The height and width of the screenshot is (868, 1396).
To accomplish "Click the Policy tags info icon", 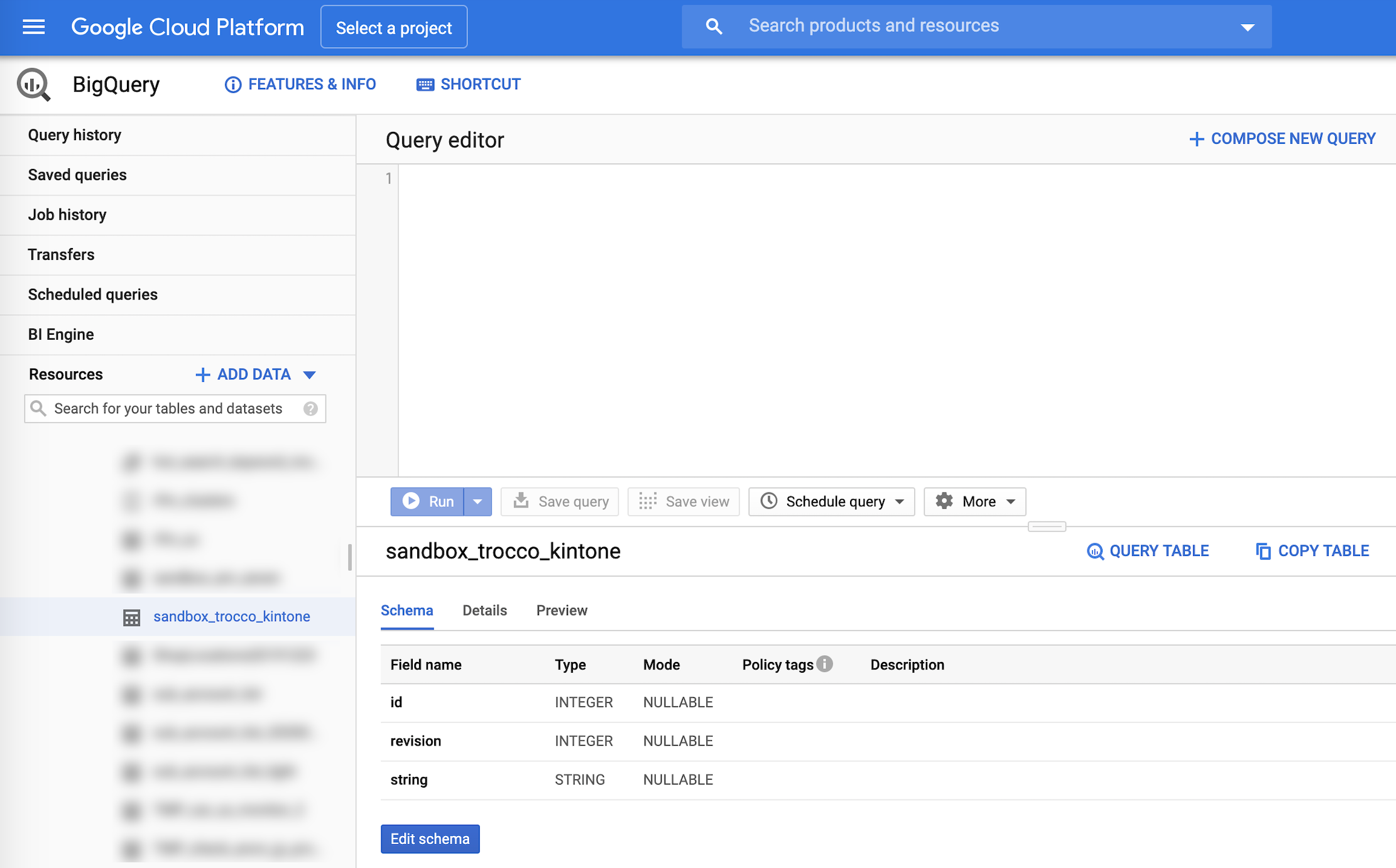I will (x=825, y=664).
